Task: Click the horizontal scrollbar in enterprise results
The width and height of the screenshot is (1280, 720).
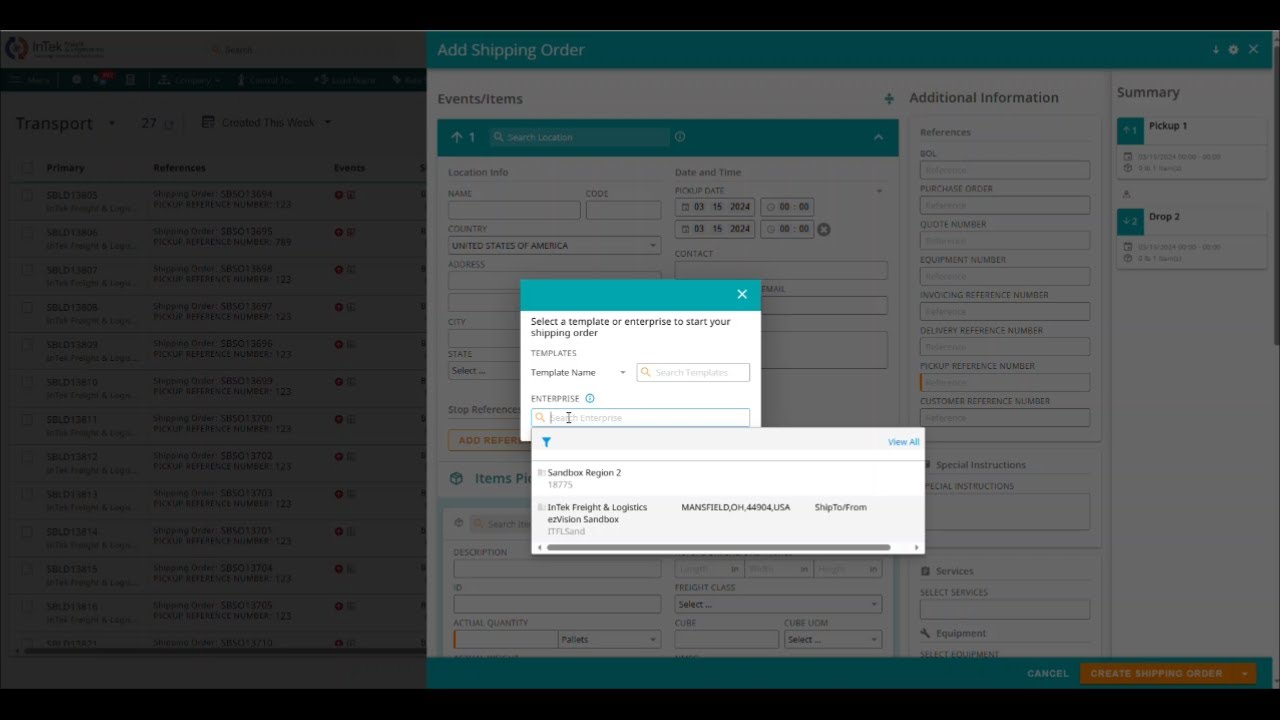Action: coord(718,548)
